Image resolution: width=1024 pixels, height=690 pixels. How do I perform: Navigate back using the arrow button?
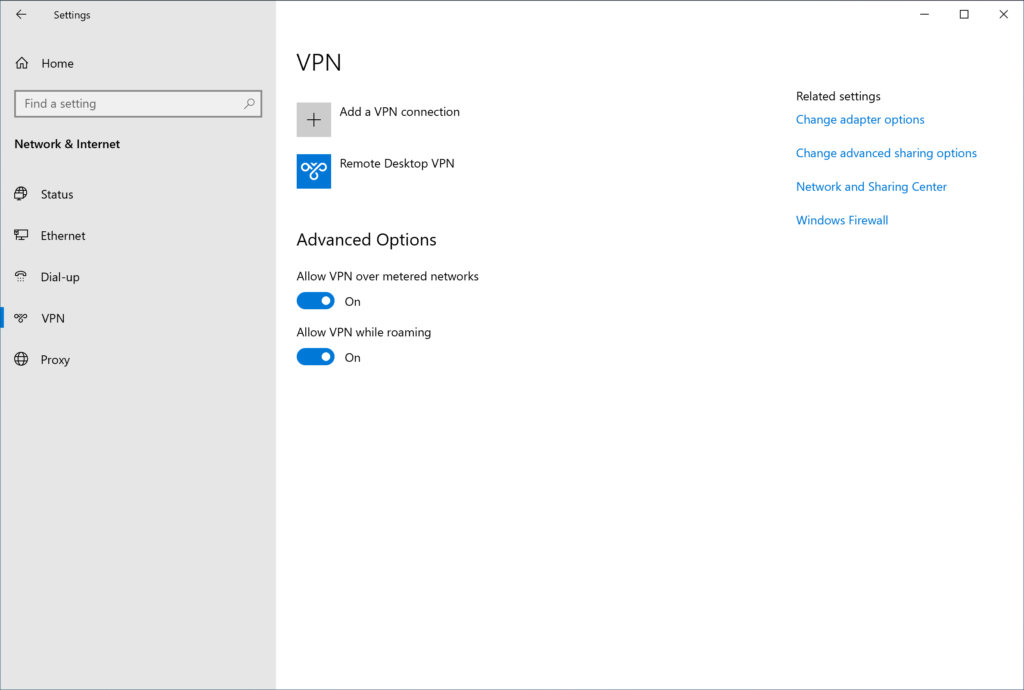tap(20, 14)
